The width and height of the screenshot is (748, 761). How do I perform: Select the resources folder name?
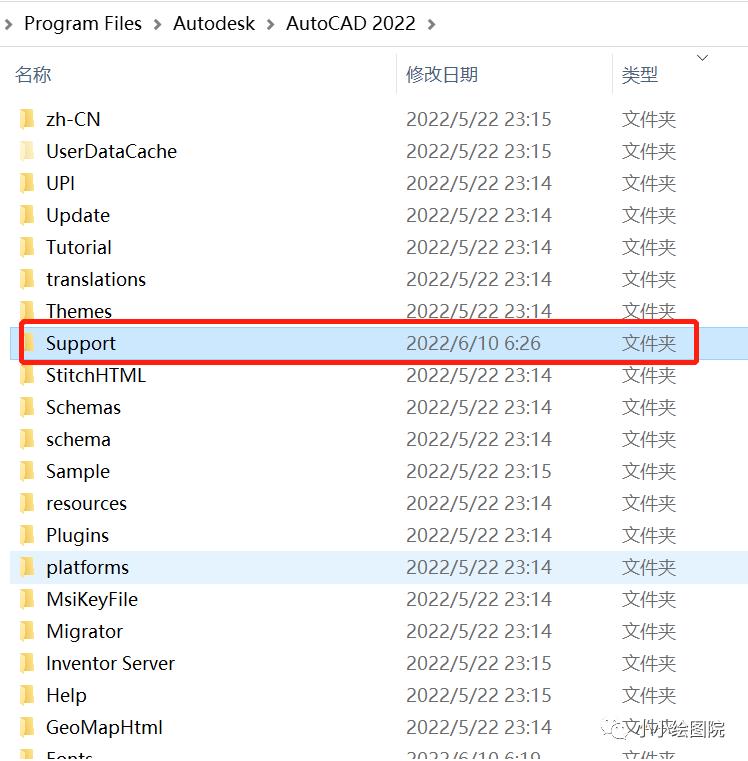coord(86,504)
